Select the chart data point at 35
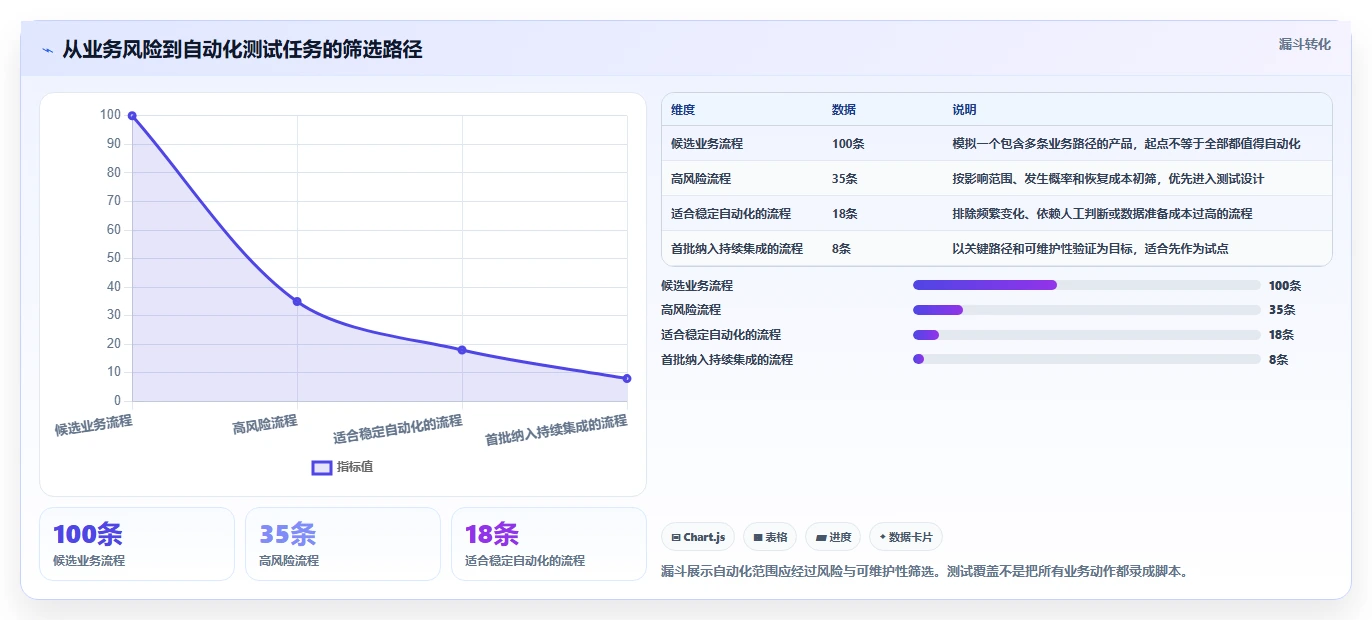 pyautogui.click(x=297, y=302)
